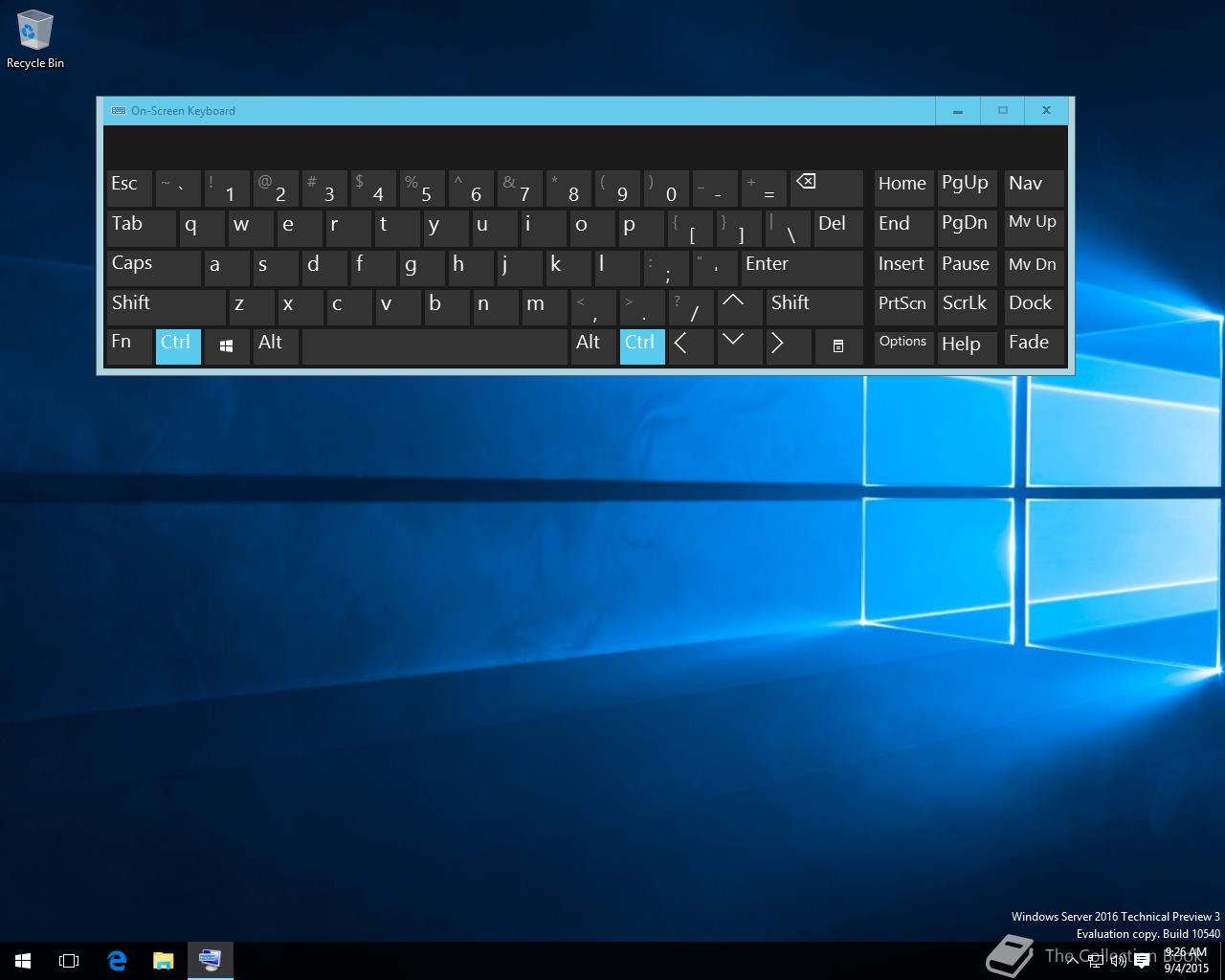Toggle the right Shift key
The image size is (1225, 980).
(x=814, y=306)
